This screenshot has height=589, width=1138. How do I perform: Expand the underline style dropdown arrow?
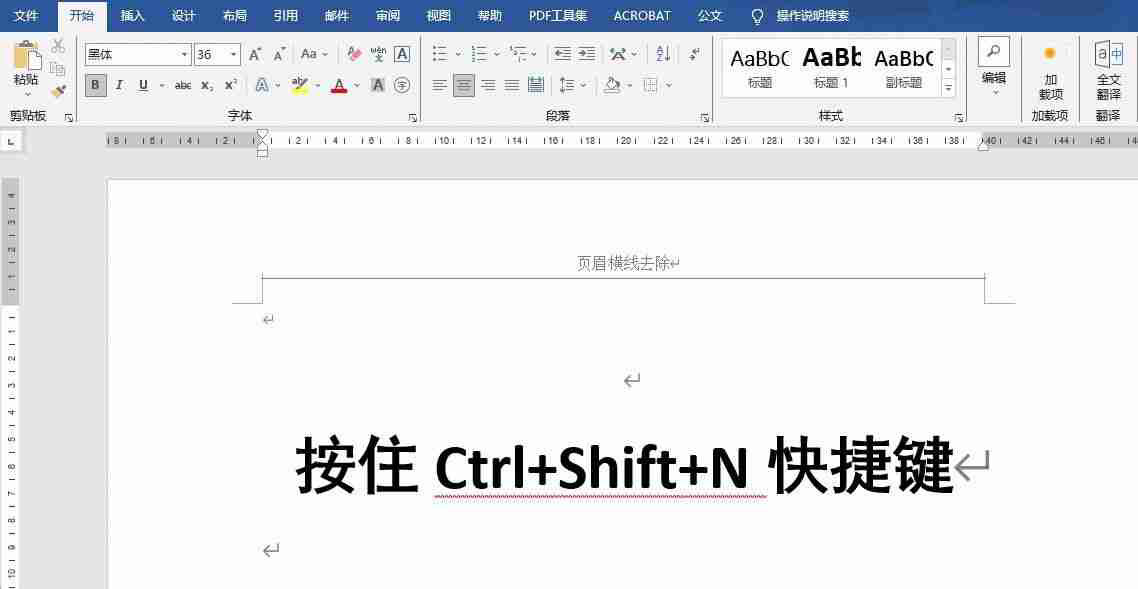[x=161, y=86]
